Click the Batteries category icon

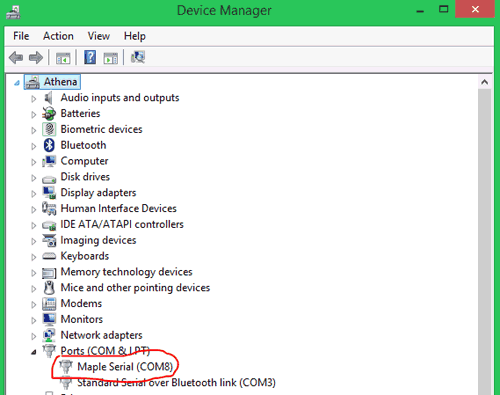49,114
